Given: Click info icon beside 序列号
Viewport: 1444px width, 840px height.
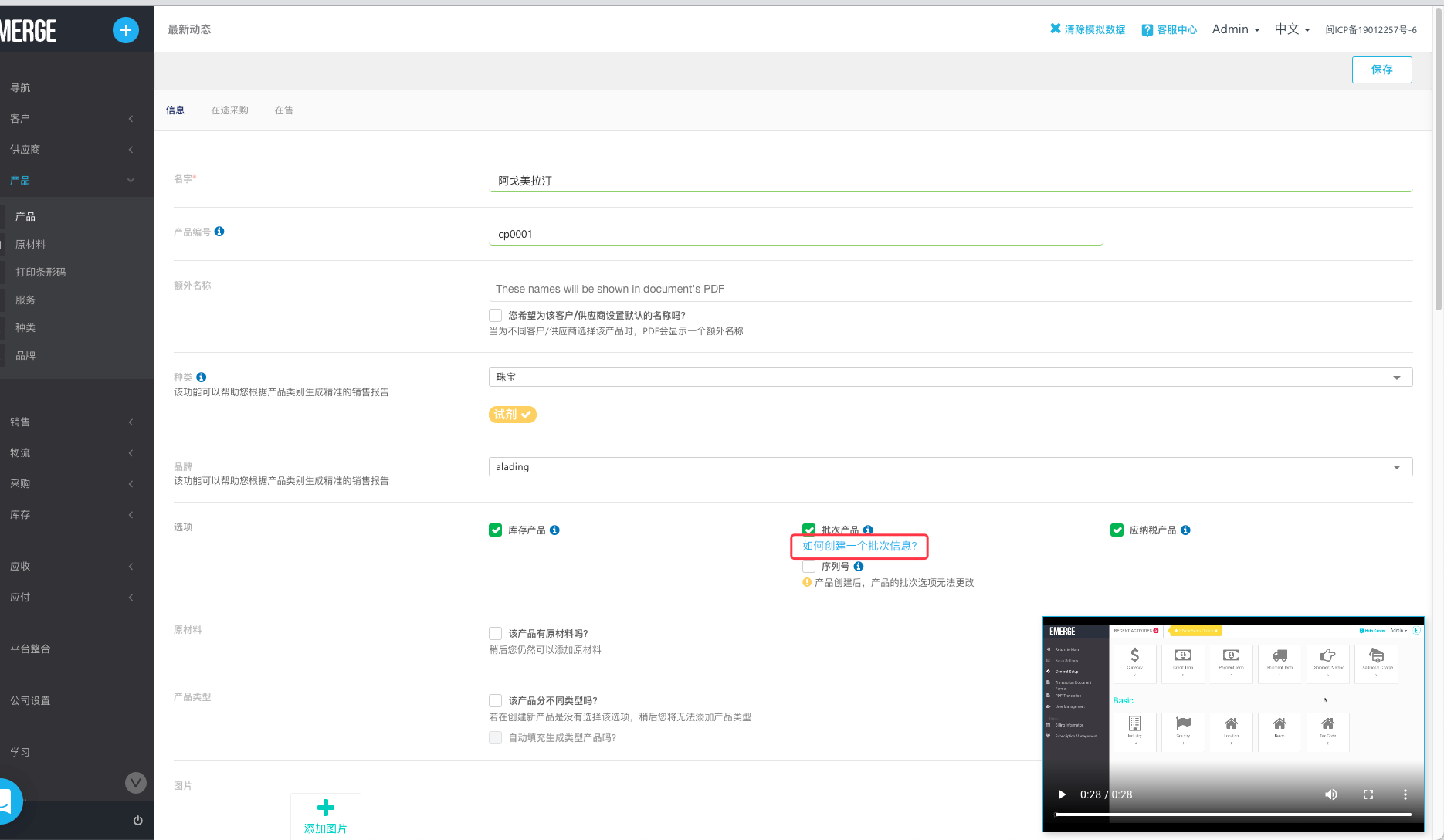Looking at the screenshot, I should [859, 566].
